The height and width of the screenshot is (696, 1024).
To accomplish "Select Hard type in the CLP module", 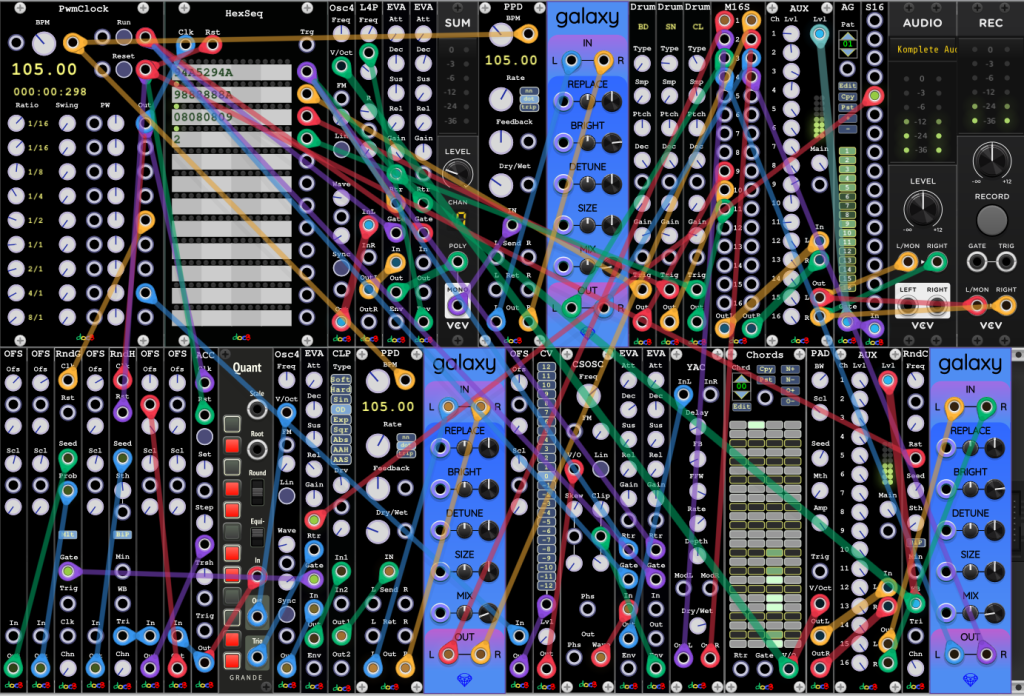I will (x=341, y=389).
